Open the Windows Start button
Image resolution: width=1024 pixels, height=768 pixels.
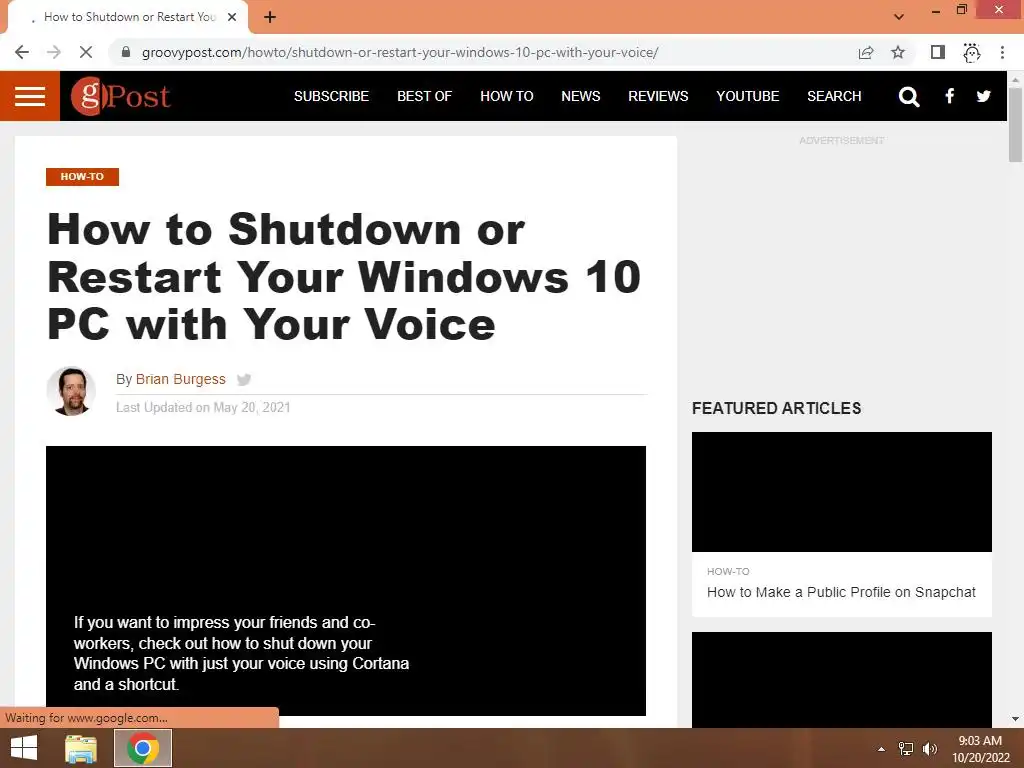24,748
